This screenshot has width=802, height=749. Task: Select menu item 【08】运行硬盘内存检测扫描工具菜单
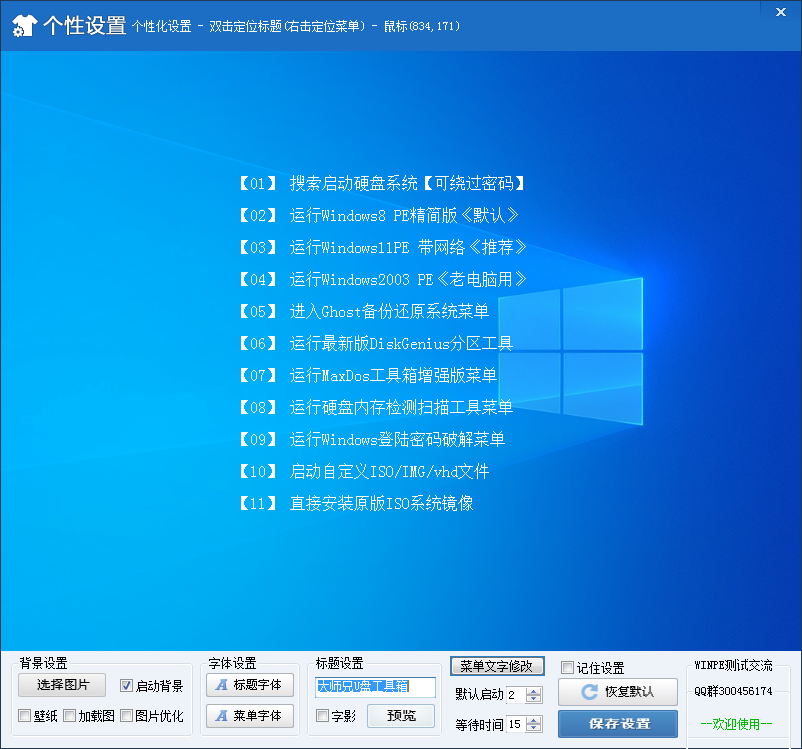point(376,407)
